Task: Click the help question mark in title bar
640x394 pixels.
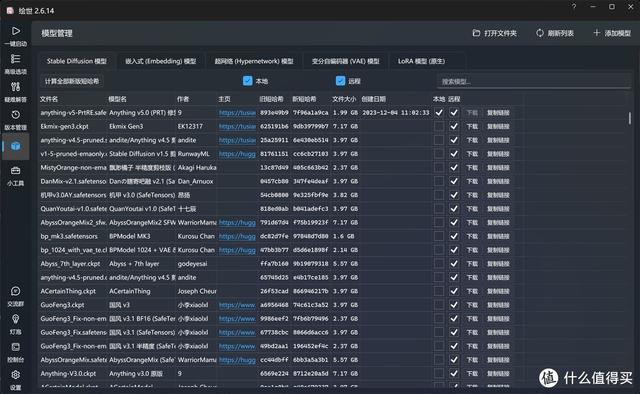Action: click(574, 7)
